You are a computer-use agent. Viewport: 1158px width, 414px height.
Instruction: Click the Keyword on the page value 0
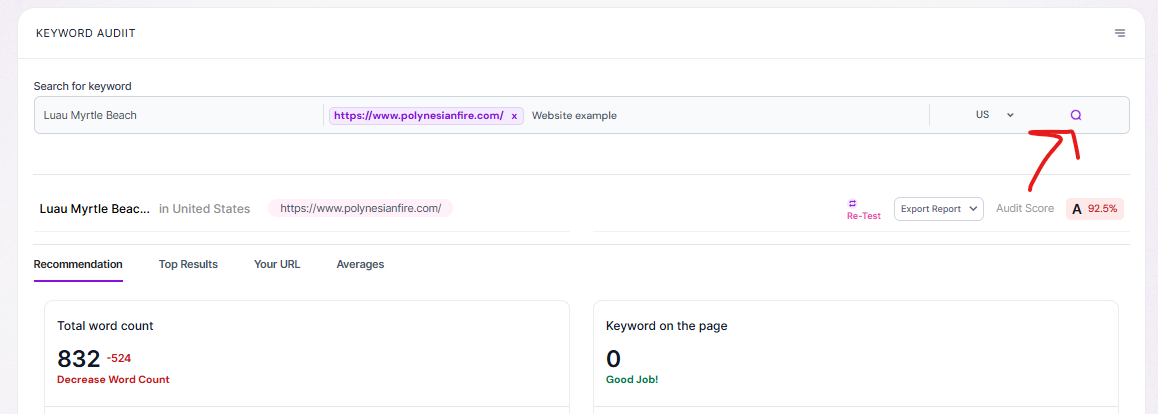tap(613, 359)
